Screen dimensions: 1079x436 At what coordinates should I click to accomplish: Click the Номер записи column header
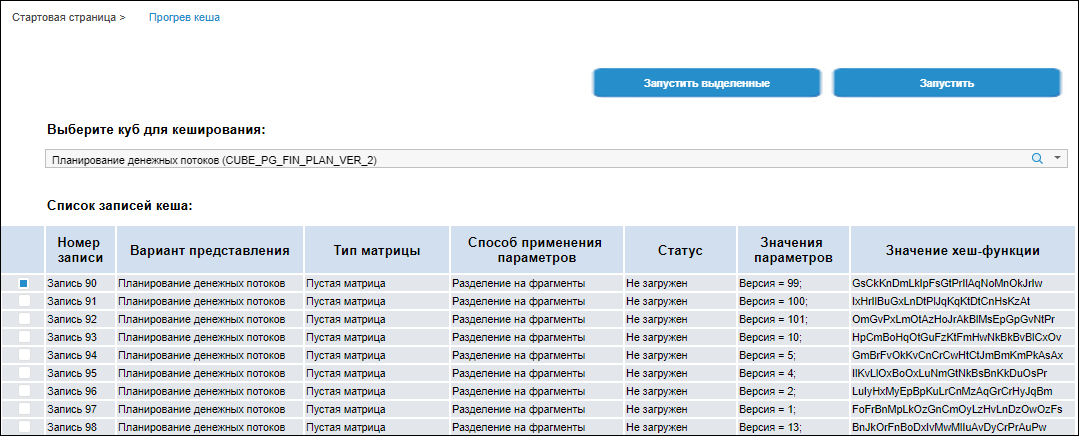tap(80, 250)
